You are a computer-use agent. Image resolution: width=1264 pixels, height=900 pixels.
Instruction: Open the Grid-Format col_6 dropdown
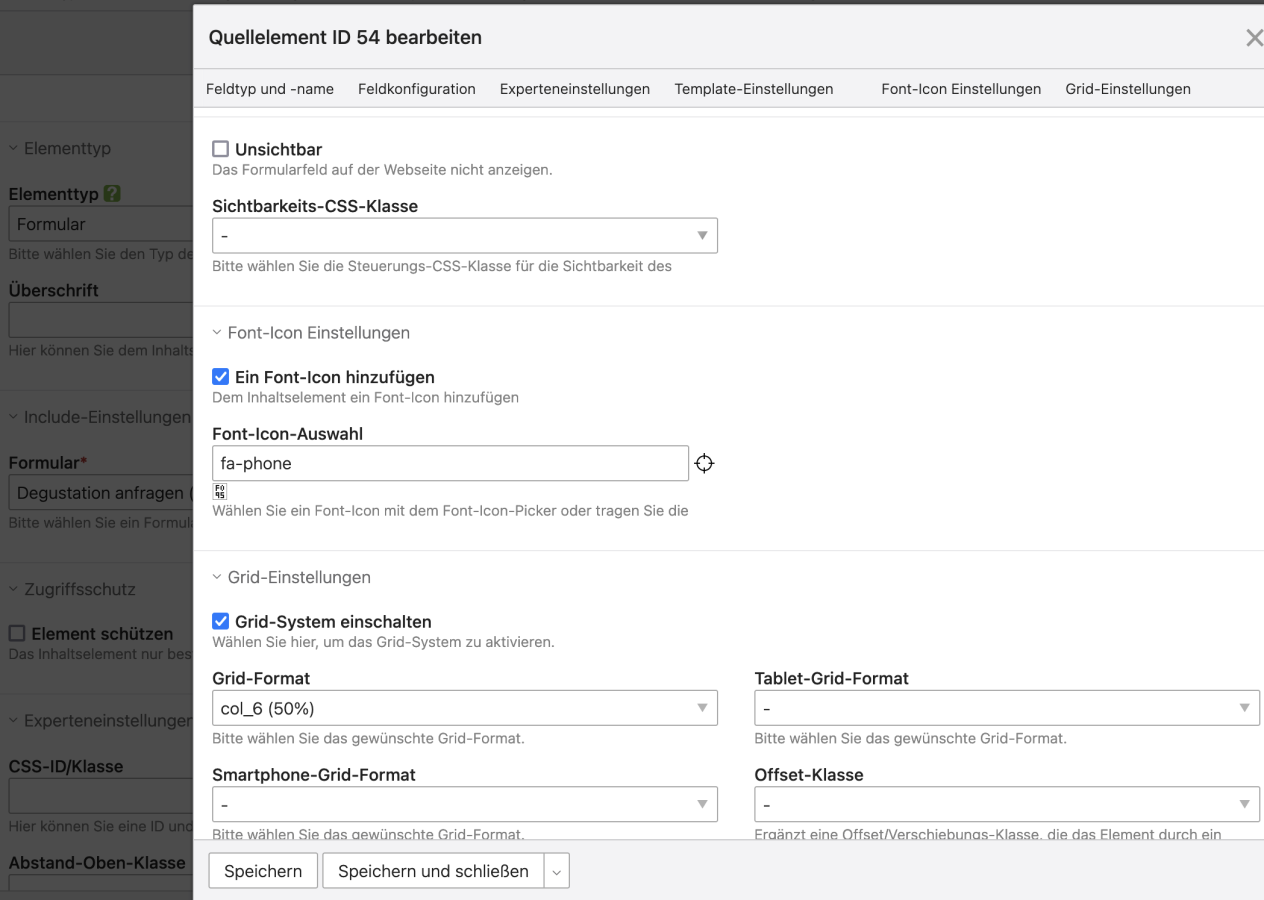[x=464, y=708]
